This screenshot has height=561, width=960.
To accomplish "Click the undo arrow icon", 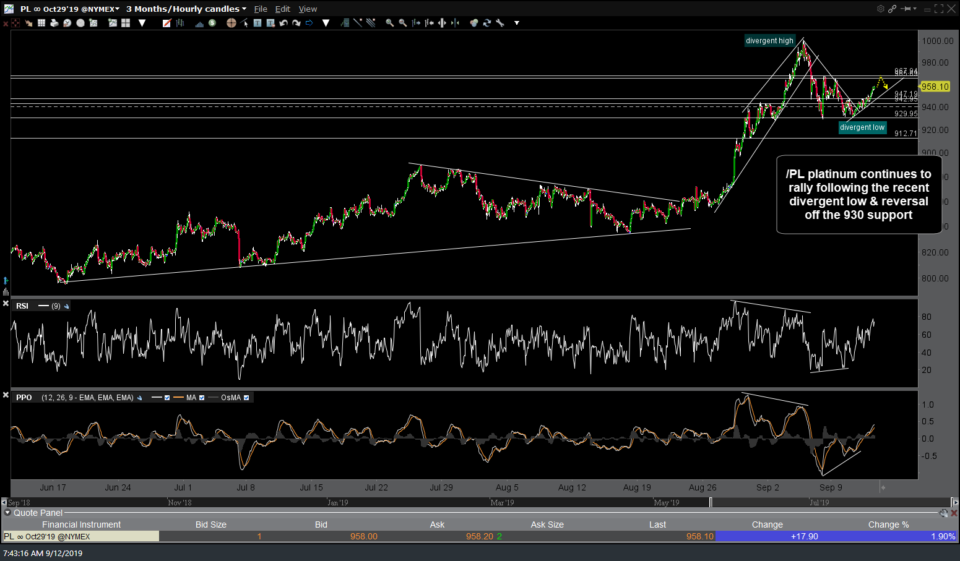I will pos(283,23).
